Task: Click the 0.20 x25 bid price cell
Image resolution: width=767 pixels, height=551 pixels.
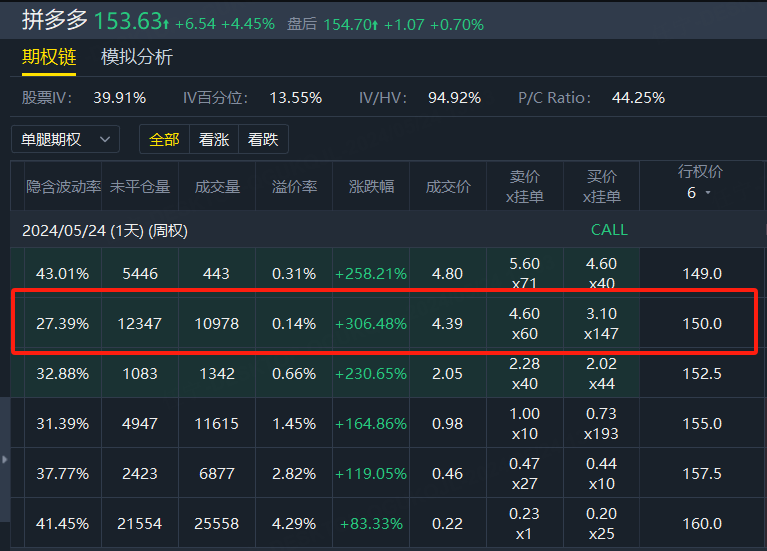Action: pos(601,523)
